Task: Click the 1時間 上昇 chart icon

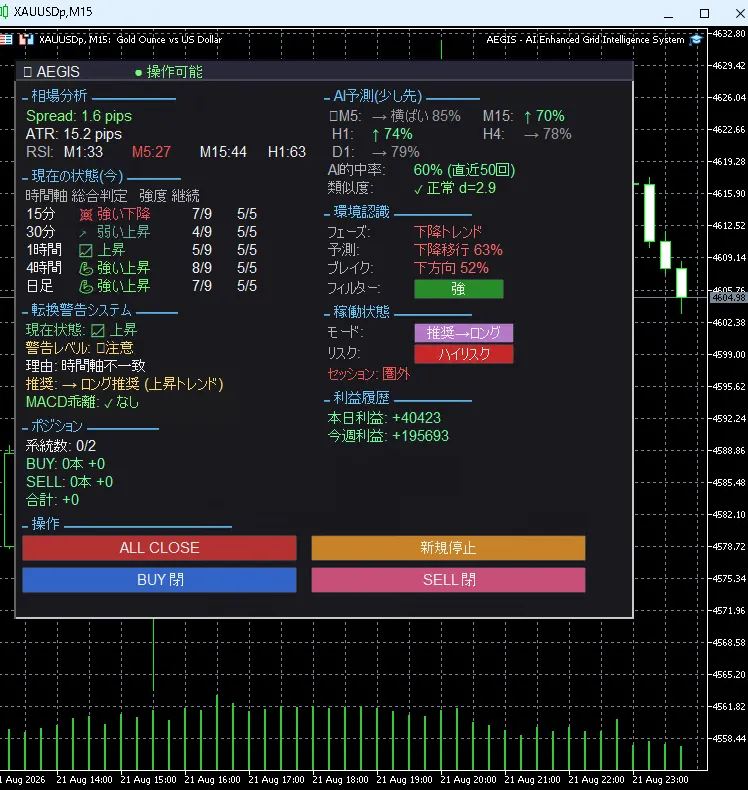Action: [x=86, y=250]
